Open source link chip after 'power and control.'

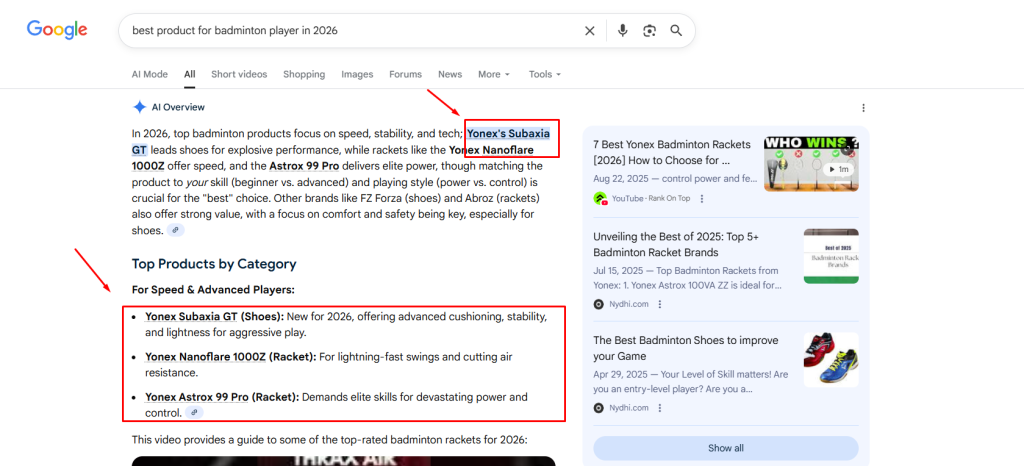(x=194, y=412)
